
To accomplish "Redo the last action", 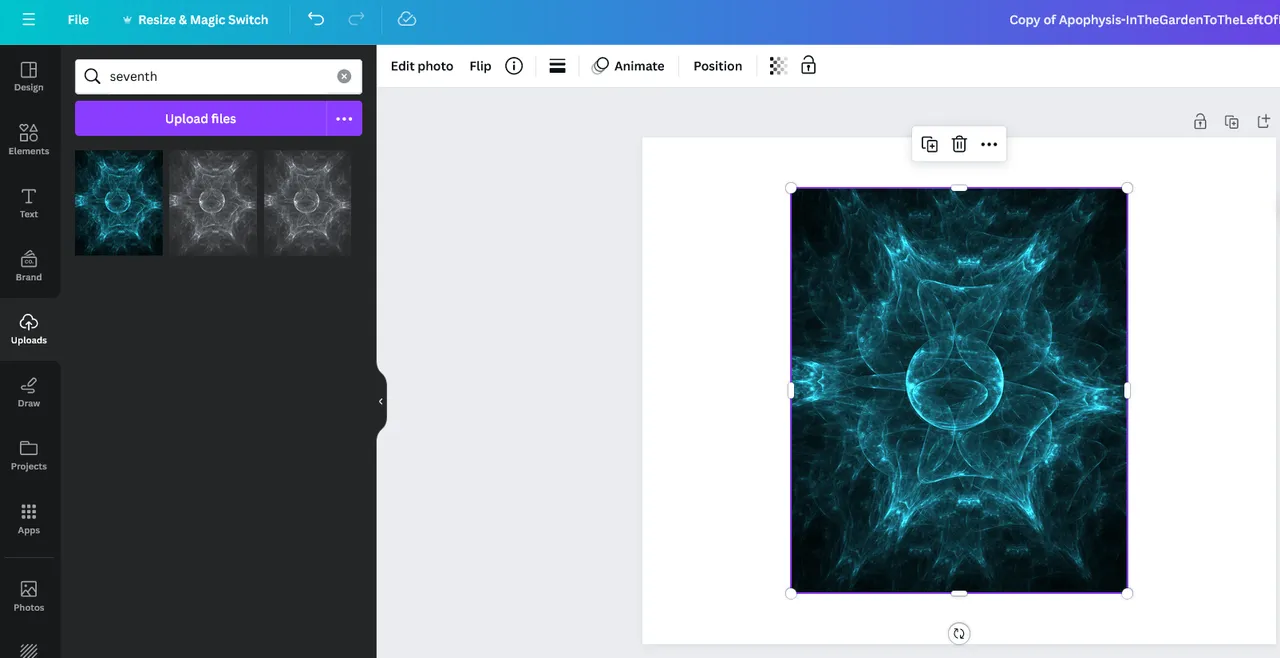I will coord(356,19).
